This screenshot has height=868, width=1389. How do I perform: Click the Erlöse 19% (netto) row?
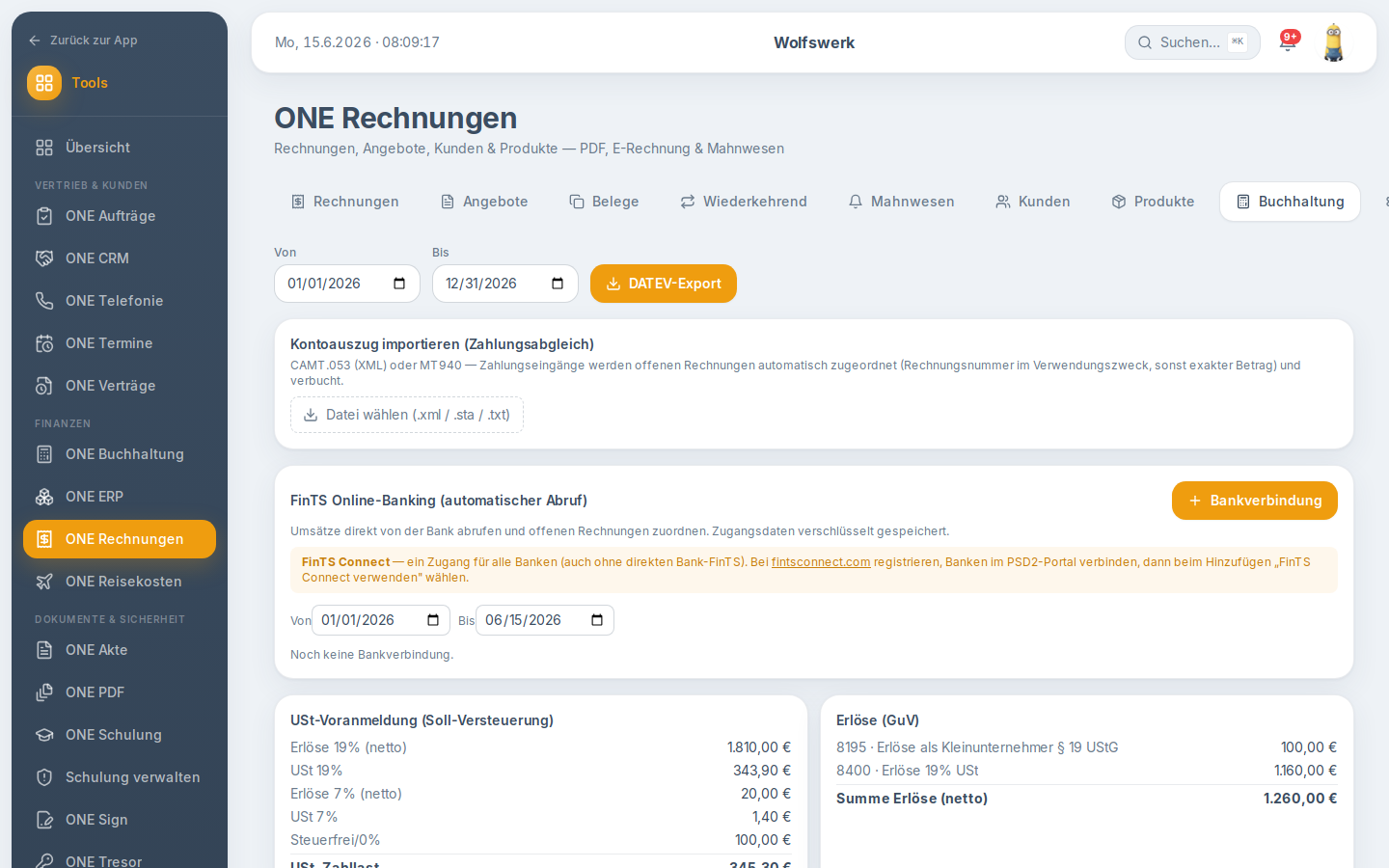click(x=540, y=747)
